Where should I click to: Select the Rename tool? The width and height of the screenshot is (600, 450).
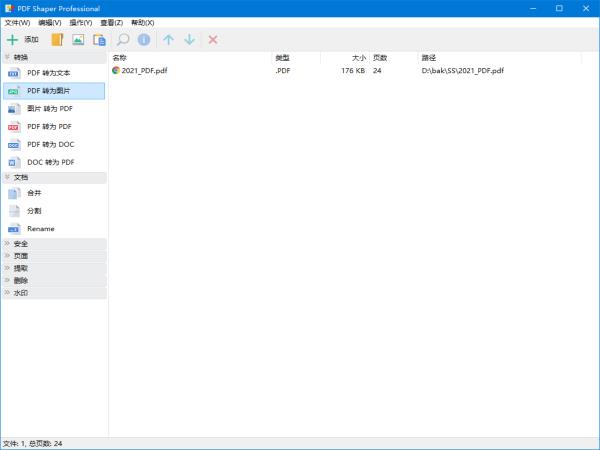point(54,229)
